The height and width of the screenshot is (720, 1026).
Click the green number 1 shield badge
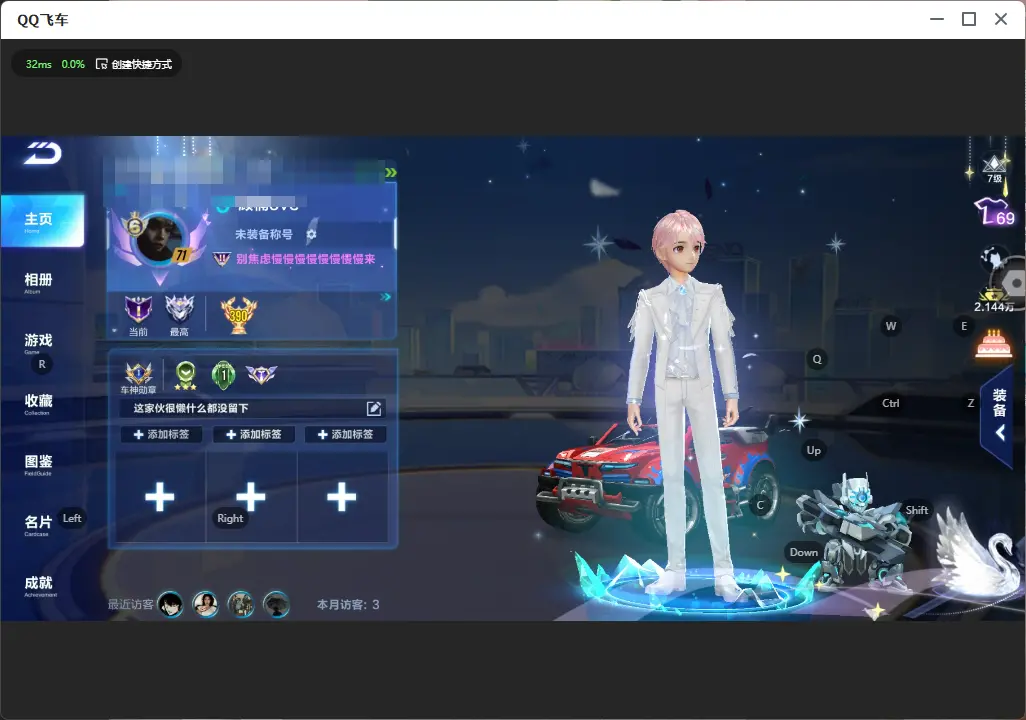[224, 375]
